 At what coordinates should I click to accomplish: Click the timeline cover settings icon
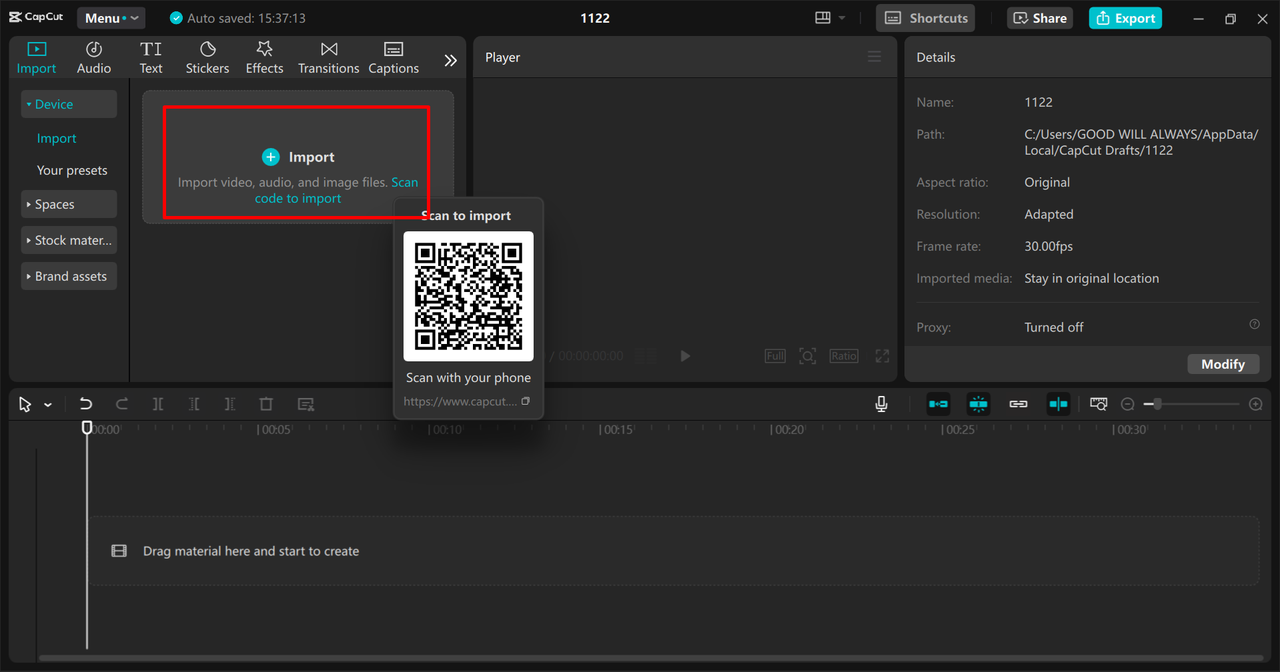pyautogui.click(x=1098, y=404)
